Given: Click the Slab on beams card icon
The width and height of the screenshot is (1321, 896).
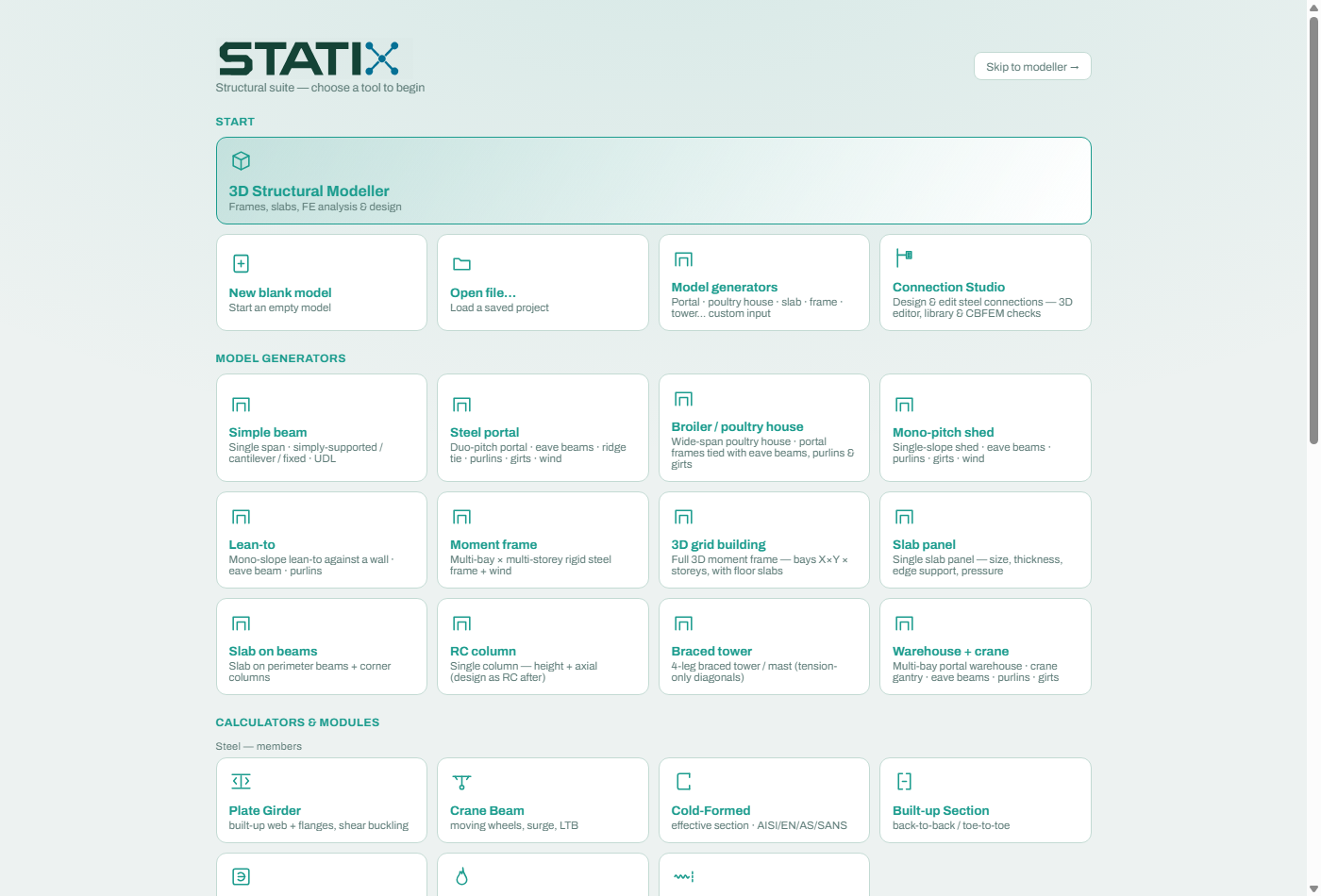Looking at the screenshot, I should (x=242, y=623).
